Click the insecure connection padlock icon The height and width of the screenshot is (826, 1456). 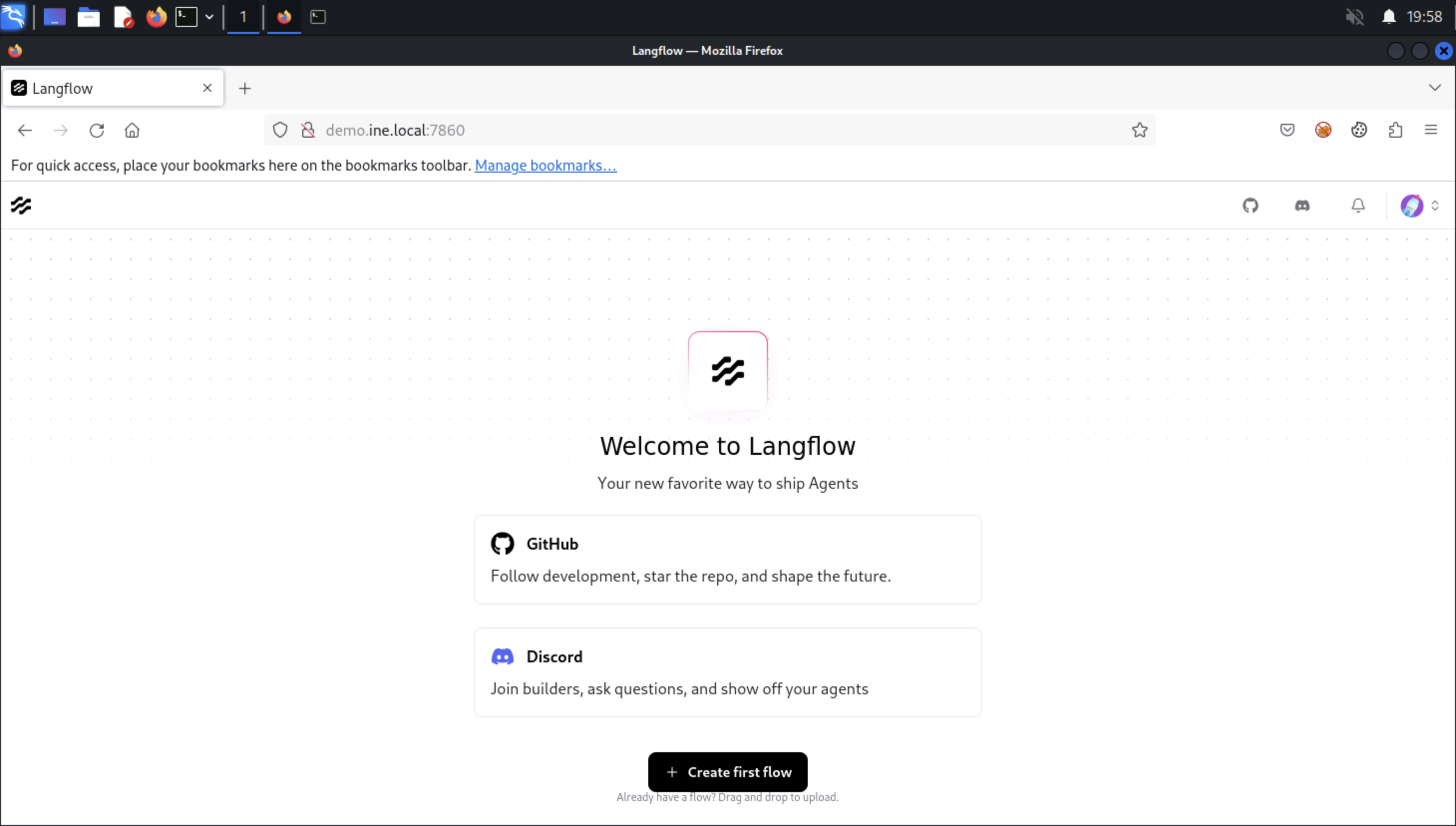[308, 130]
